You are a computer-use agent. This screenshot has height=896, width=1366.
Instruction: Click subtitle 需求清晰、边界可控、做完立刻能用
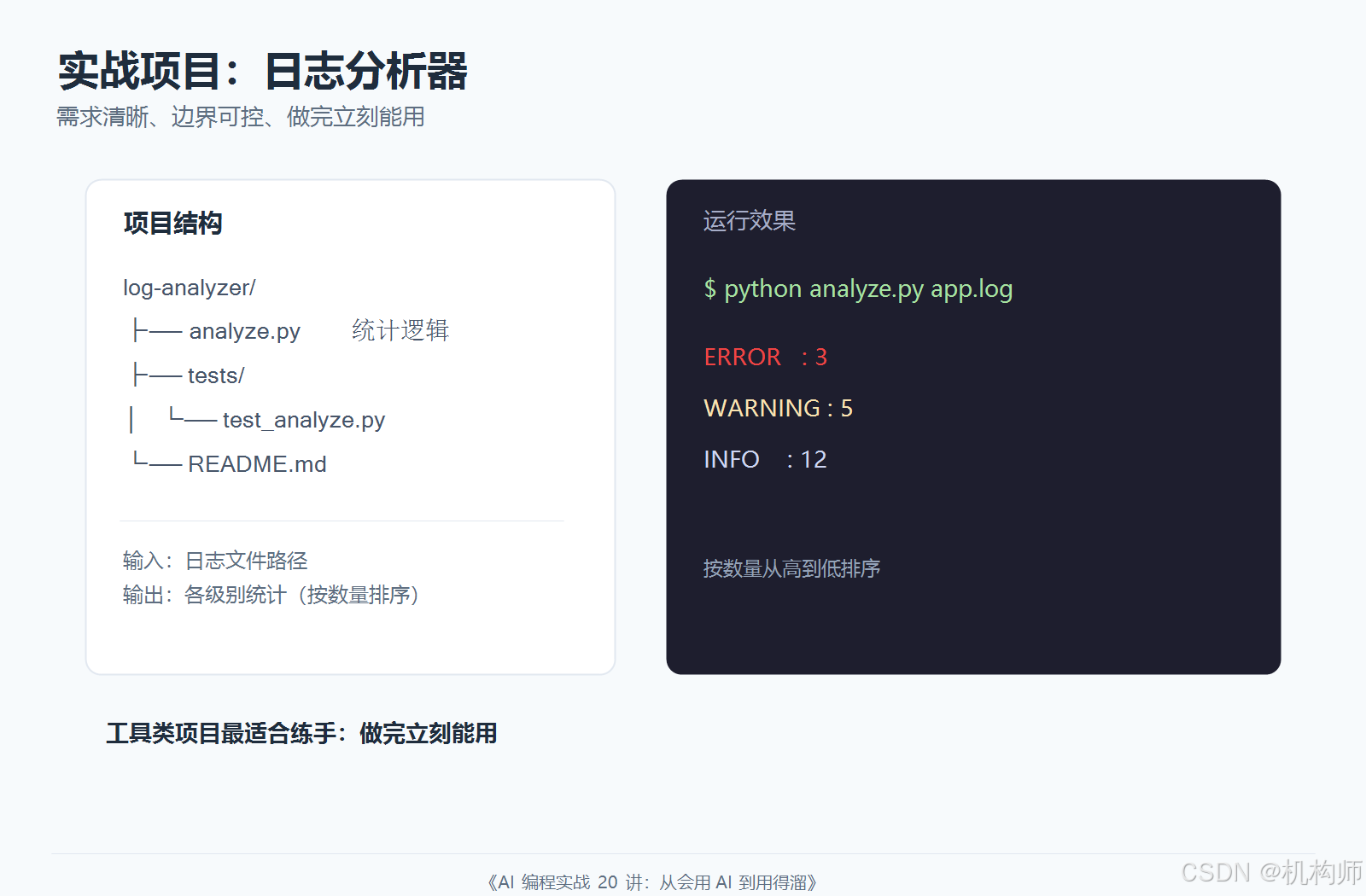coord(241,117)
